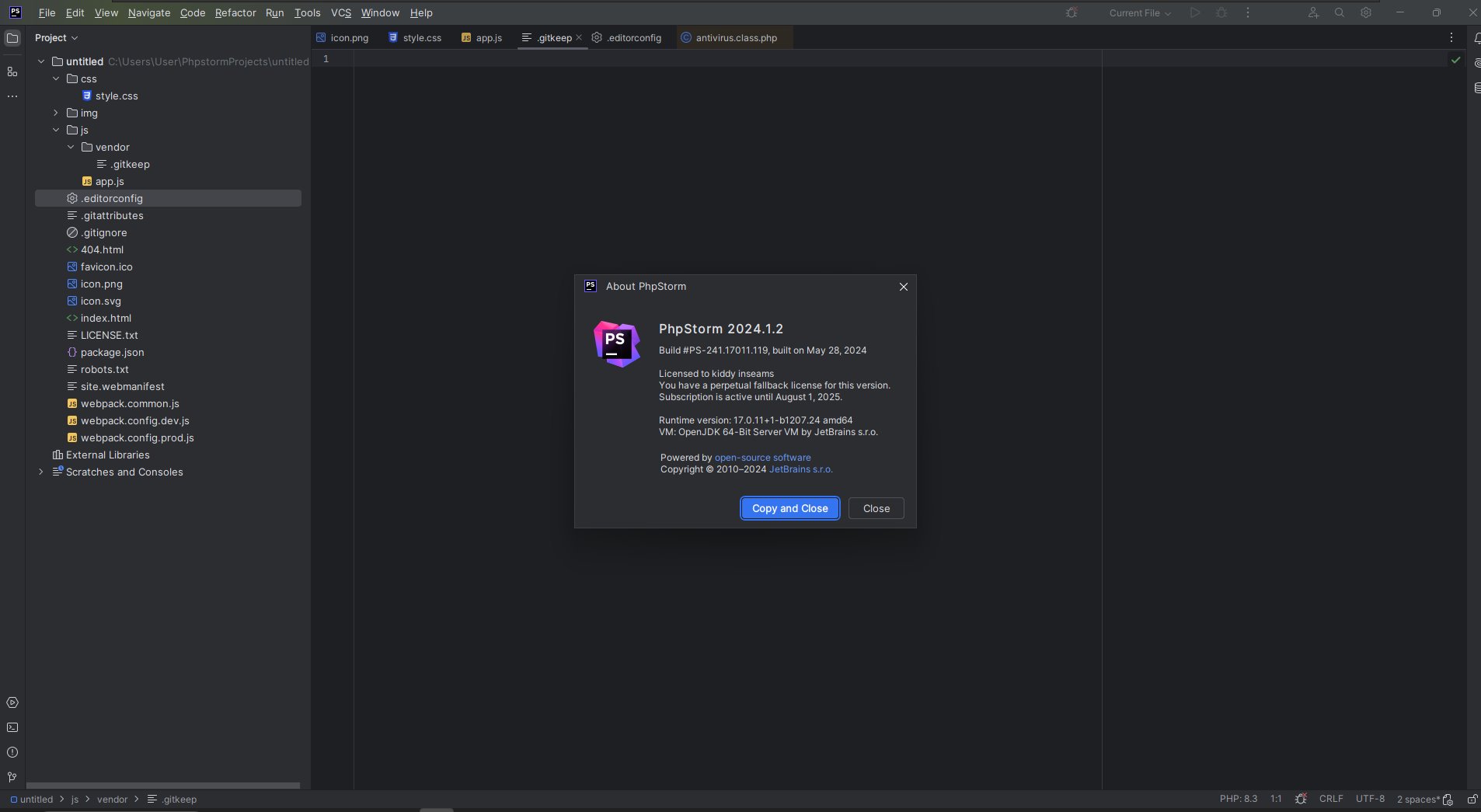Viewport: 1481px width, 812px height.
Task: Open the Problems tool window
Action: coord(12,752)
